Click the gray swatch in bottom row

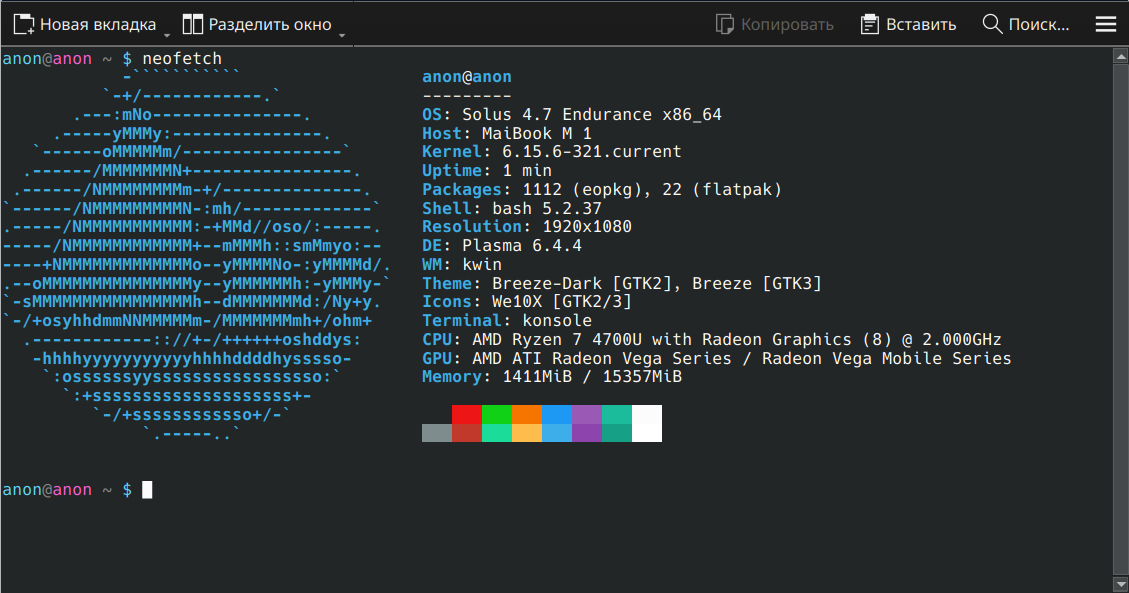[x=436, y=432]
